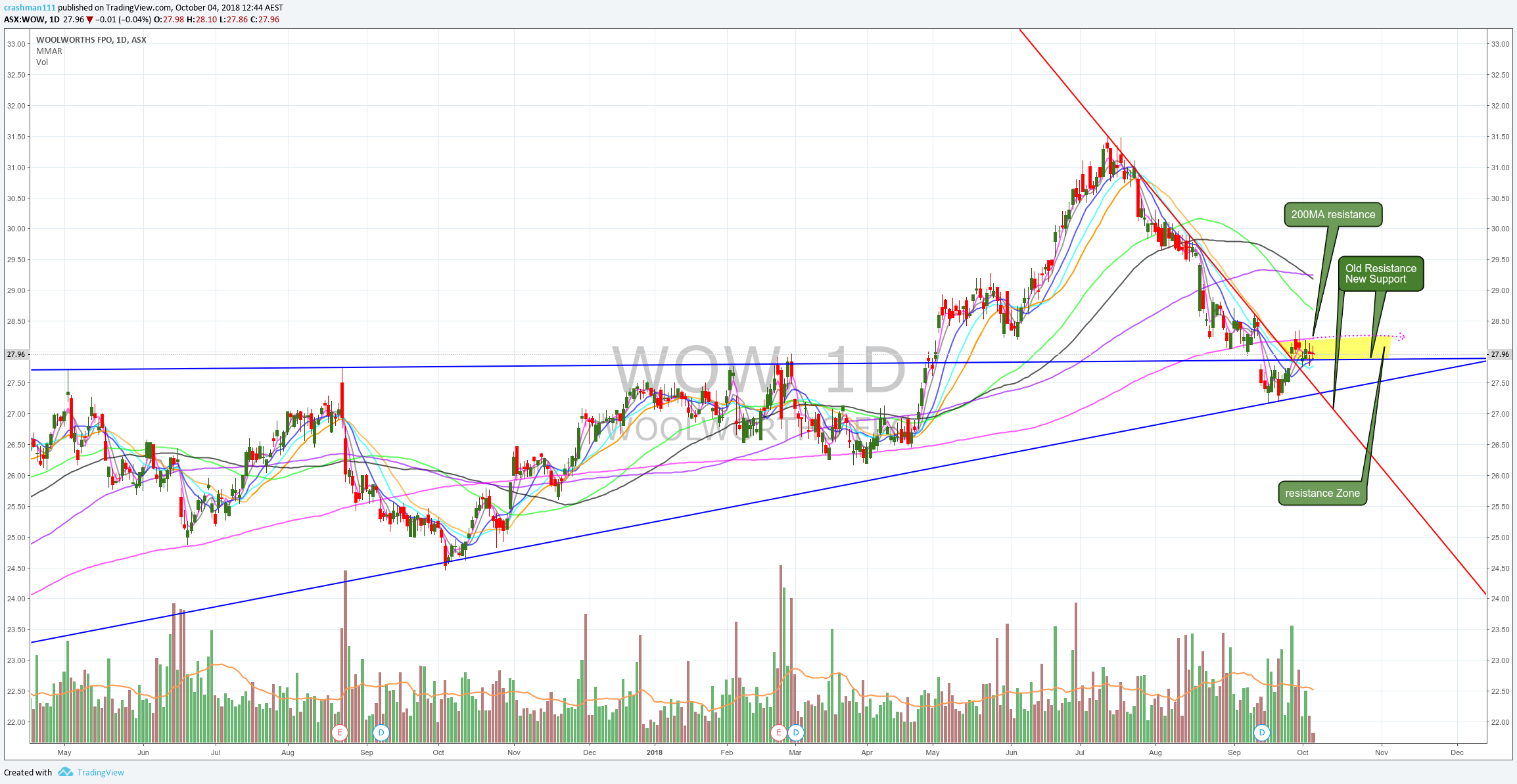Click 25.50 on the left price axis
Viewport: 1517px width, 784px height.
(16, 507)
